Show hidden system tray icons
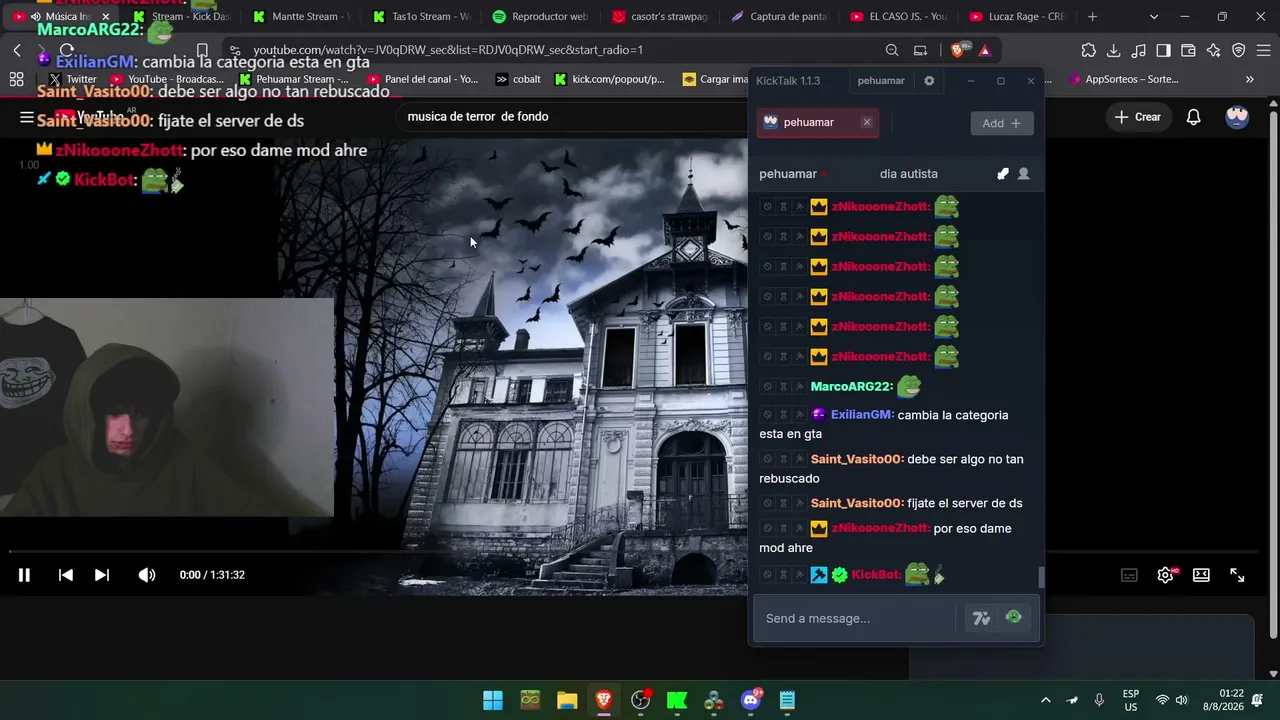Image resolution: width=1280 pixels, height=720 pixels. coord(1046,700)
